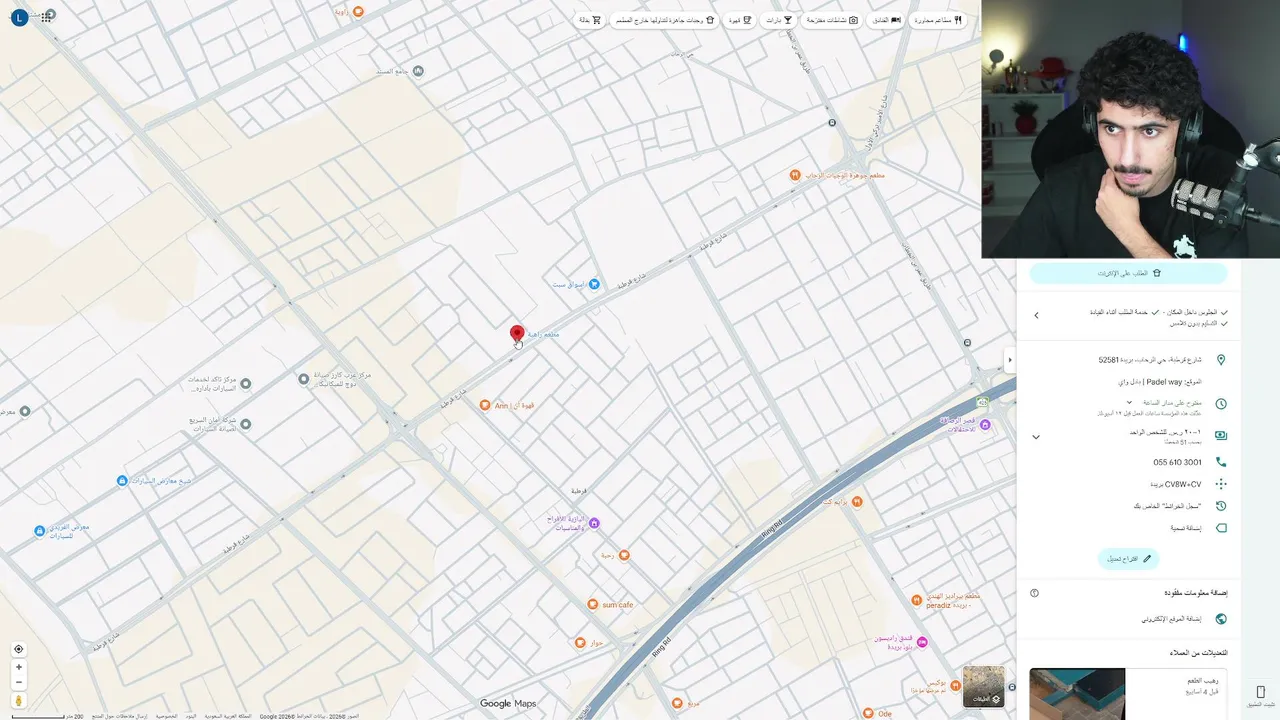1280x720 pixels.
Task: Copy the plus code CV8W+CV
Action: click(1175, 484)
